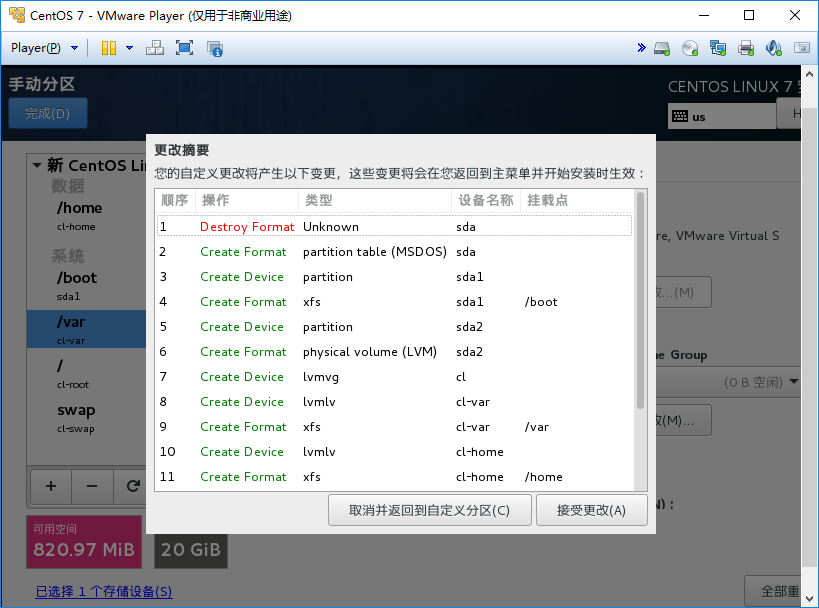Select the /boot sda1 mount point

(x=87, y=286)
